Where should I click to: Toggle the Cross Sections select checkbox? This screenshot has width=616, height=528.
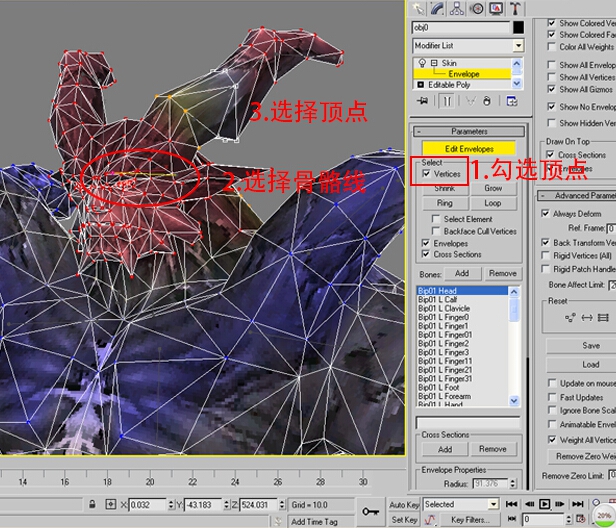coord(425,254)
